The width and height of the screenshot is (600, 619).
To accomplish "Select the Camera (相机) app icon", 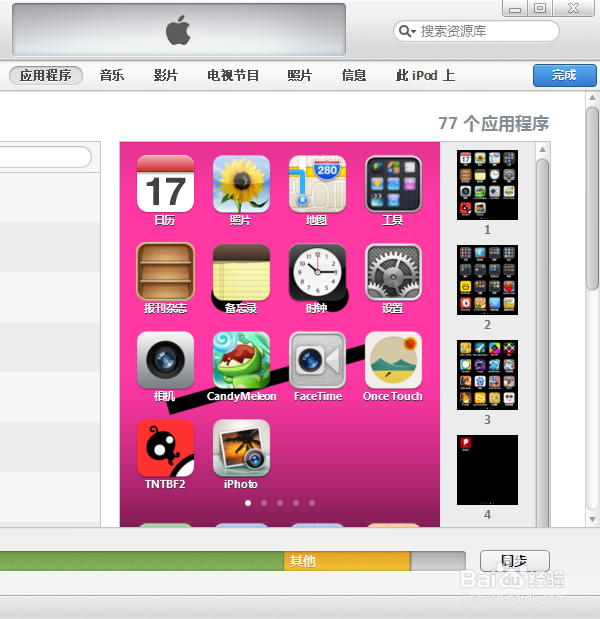I will point(165,360).
